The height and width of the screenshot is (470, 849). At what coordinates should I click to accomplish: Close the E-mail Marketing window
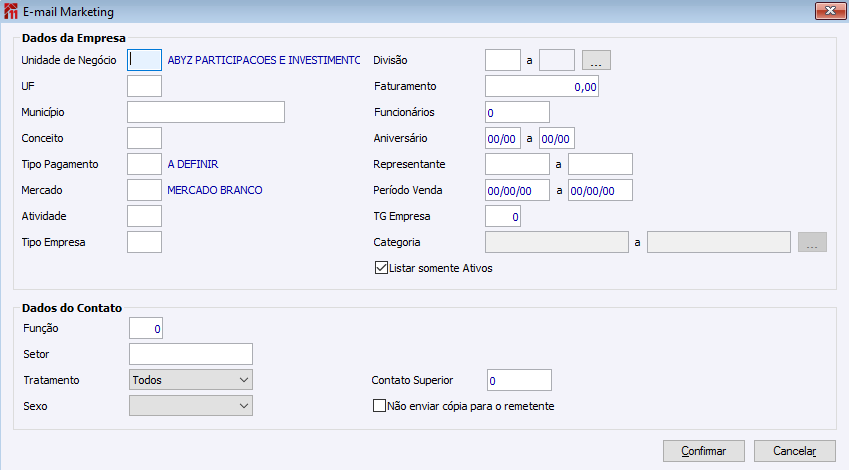[x=829, y=11]
